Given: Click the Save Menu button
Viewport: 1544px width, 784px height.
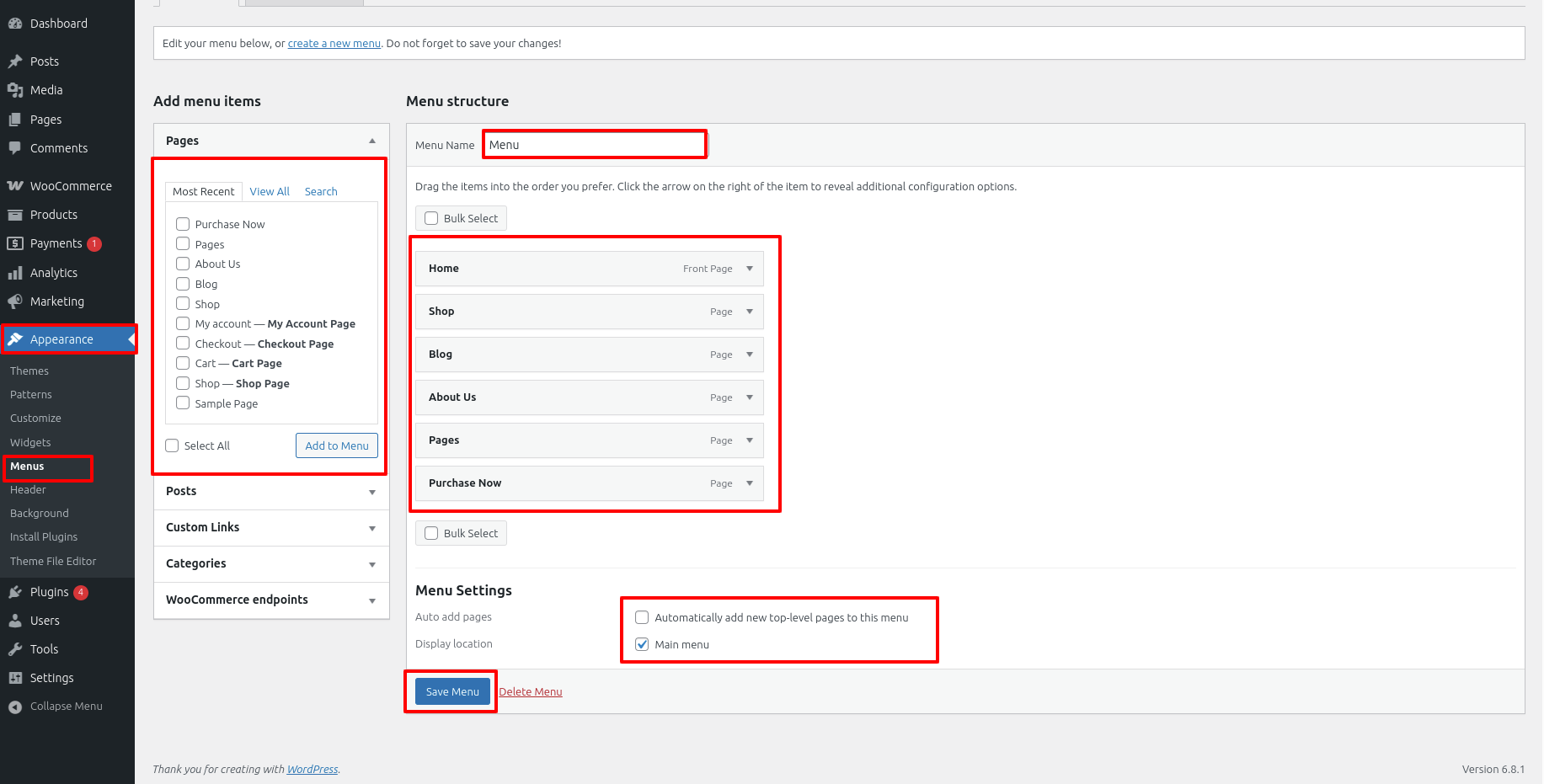Looking at the screenshot, I should (x=452, y=691).
